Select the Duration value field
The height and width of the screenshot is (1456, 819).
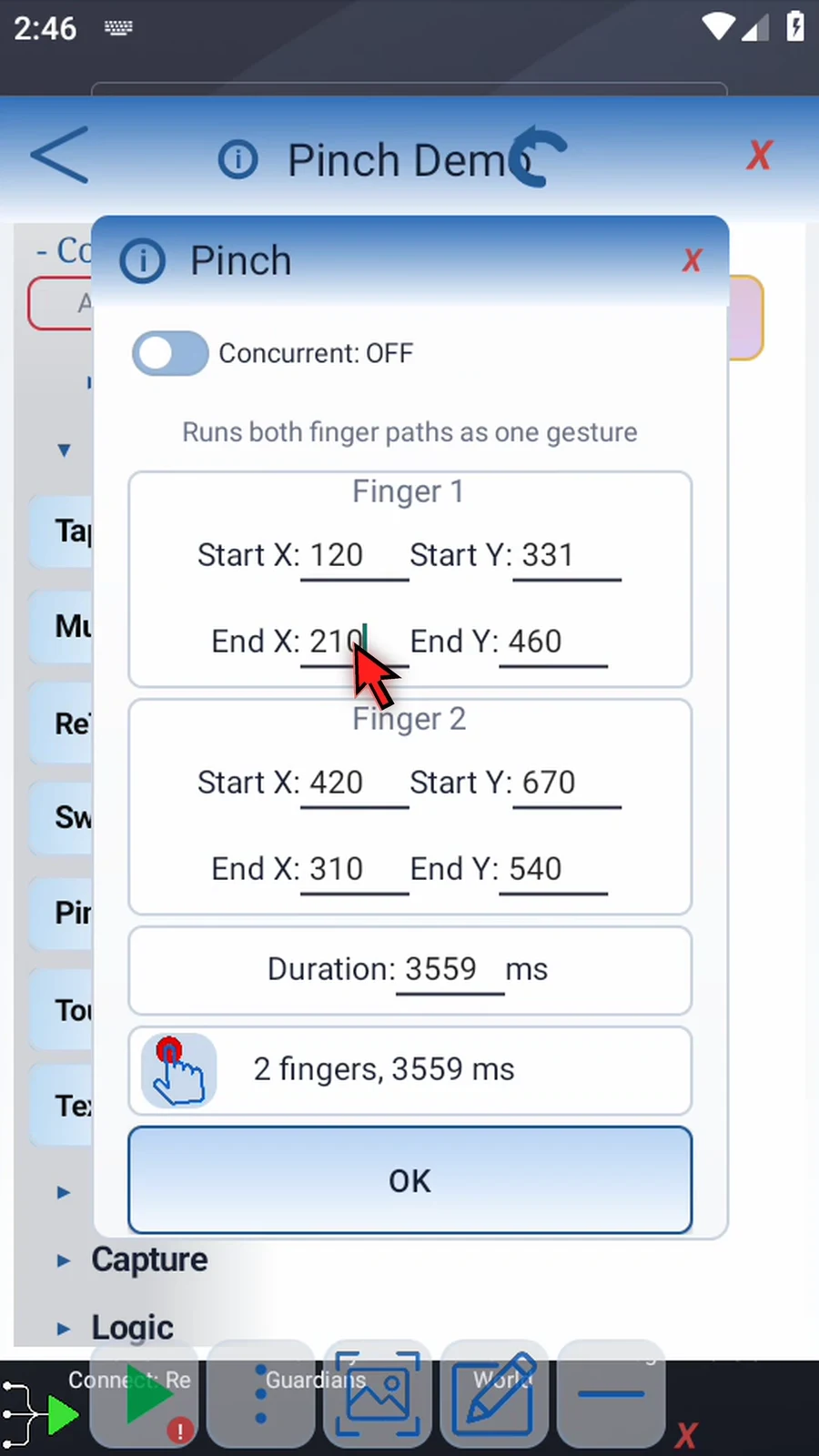pyautogui.click(x=450, y=971)
